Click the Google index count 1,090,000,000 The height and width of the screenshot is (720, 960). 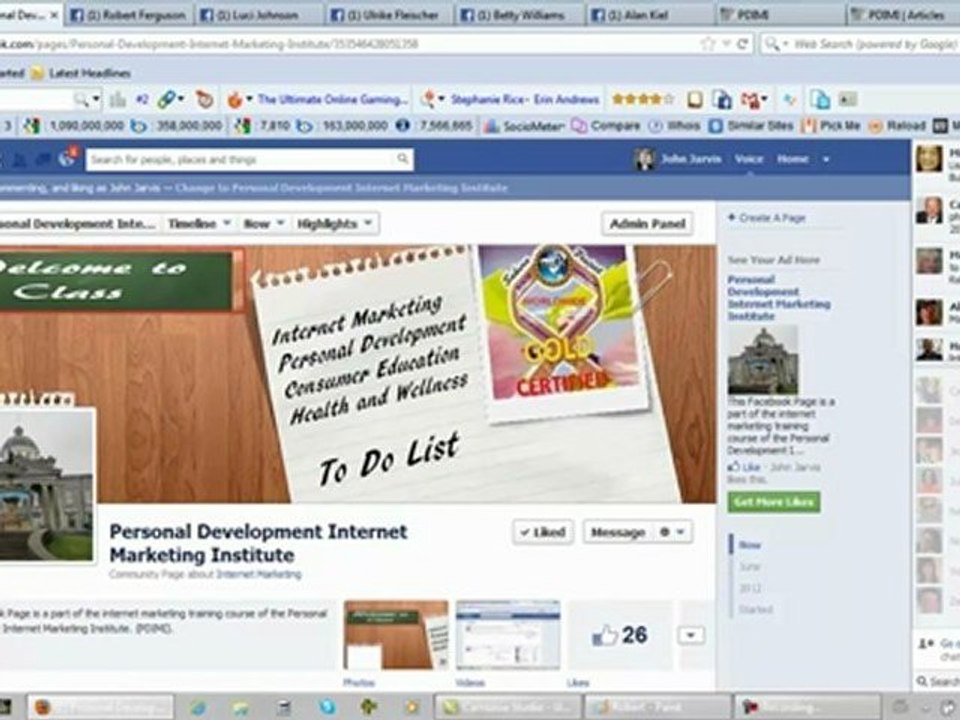click(86, 126)
